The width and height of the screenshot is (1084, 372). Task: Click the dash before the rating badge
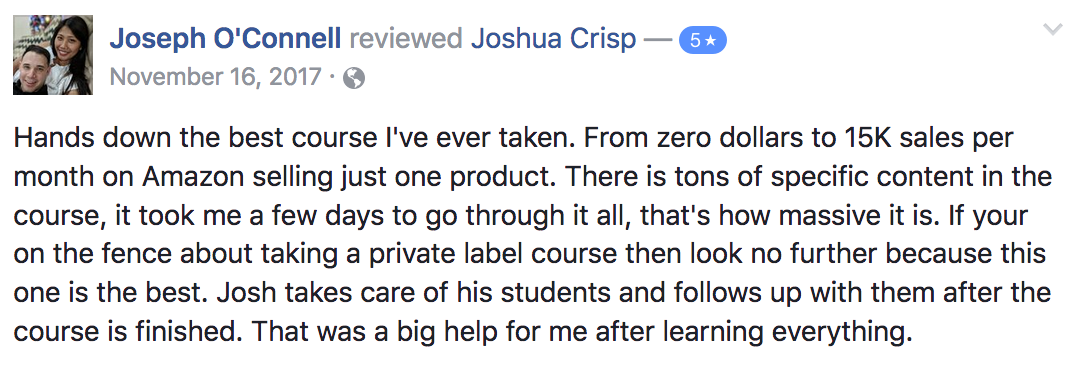pyautogui.click(x=657, y=41)
